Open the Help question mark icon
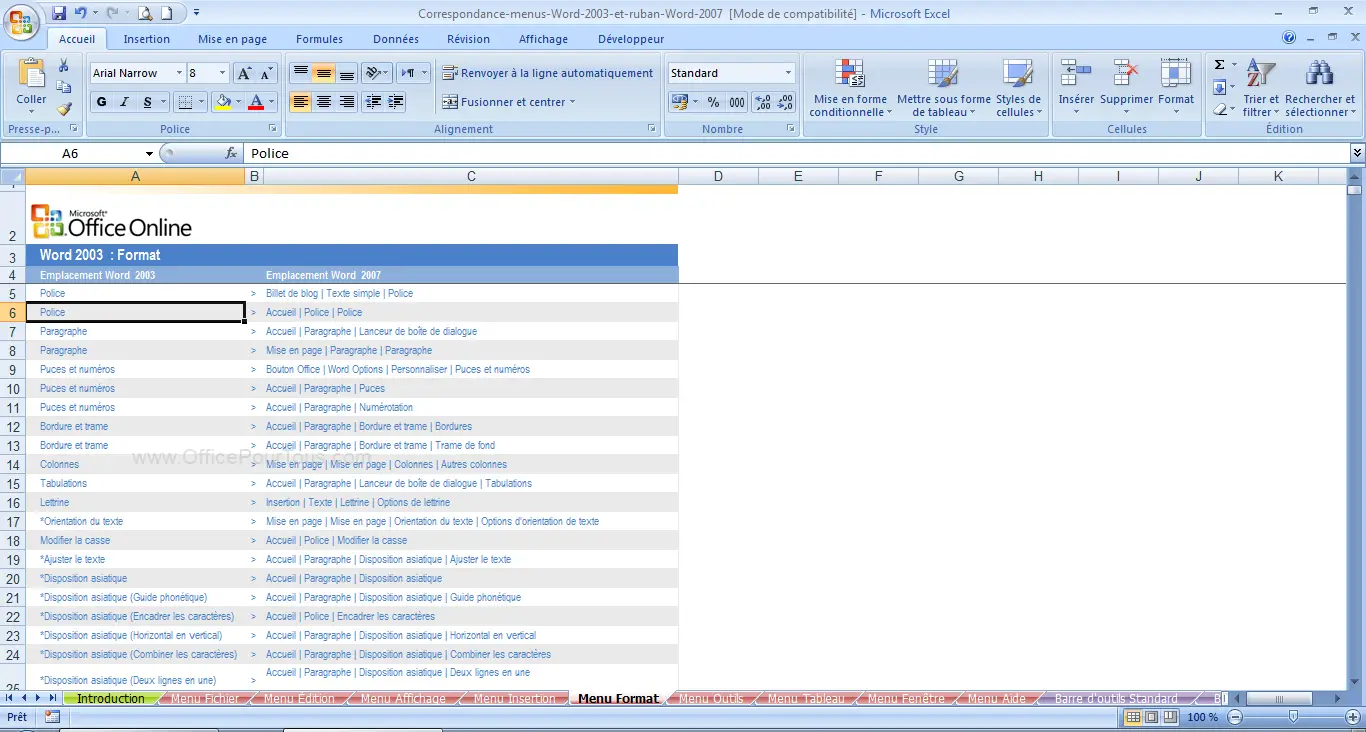The width and height of the screenshot is (1366, 732). pyautogui.click(x=1289, y=38)
